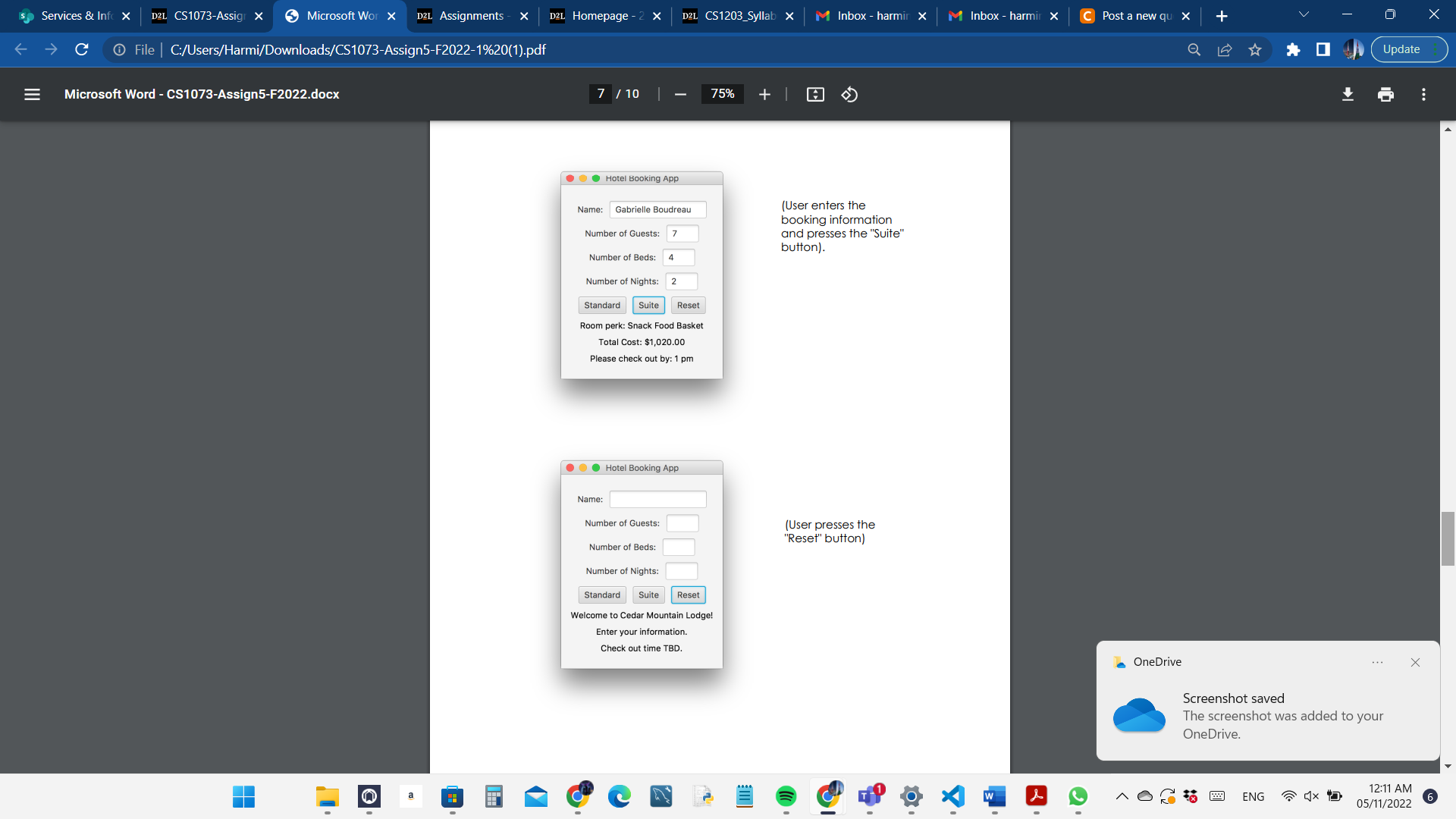The height and width of the screenshot is (819, 1456).
Task: Rotate the document with the rotate icon
Action: [x=849, y=94]
